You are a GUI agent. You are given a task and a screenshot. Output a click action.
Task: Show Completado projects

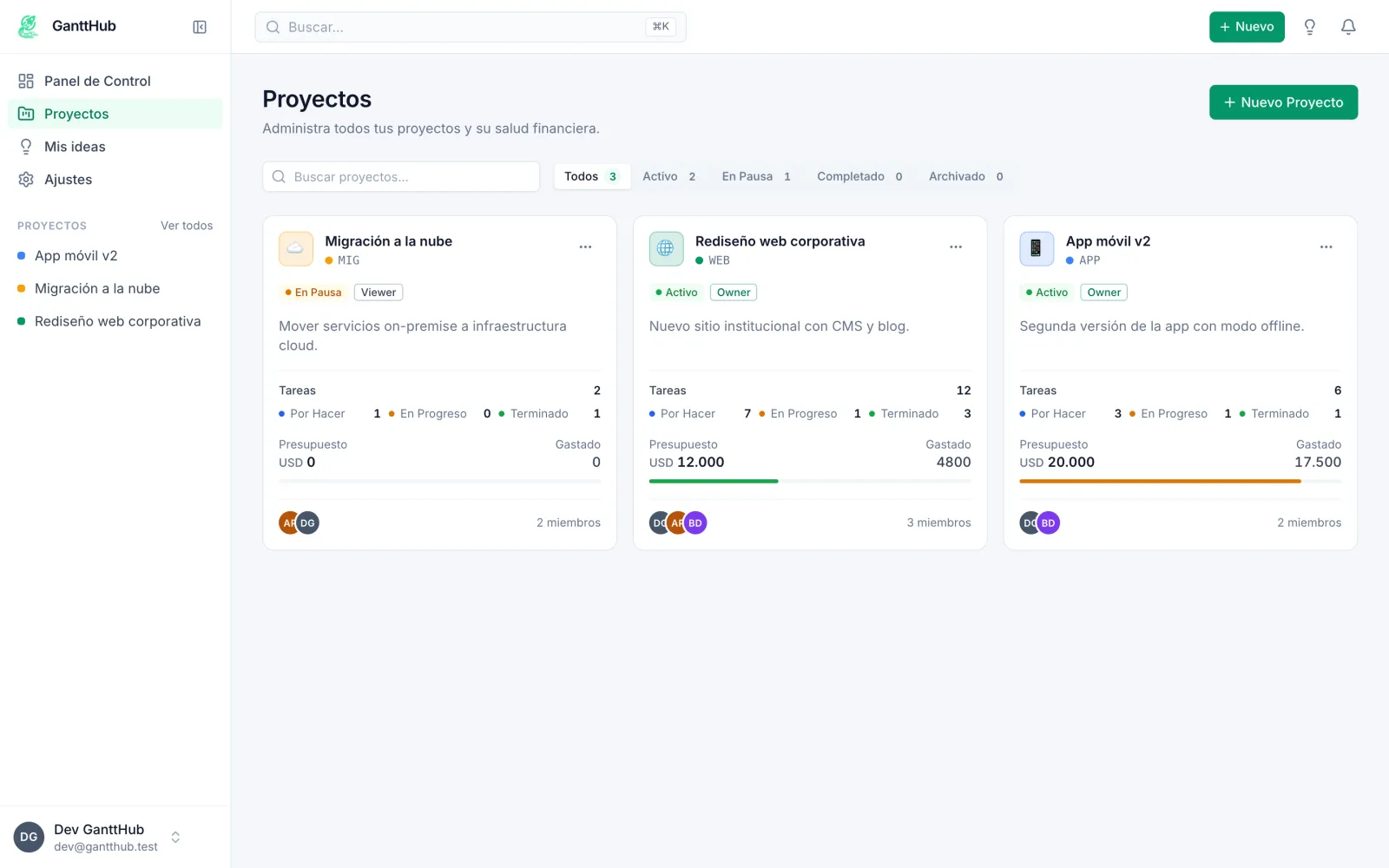click(860, 176)
